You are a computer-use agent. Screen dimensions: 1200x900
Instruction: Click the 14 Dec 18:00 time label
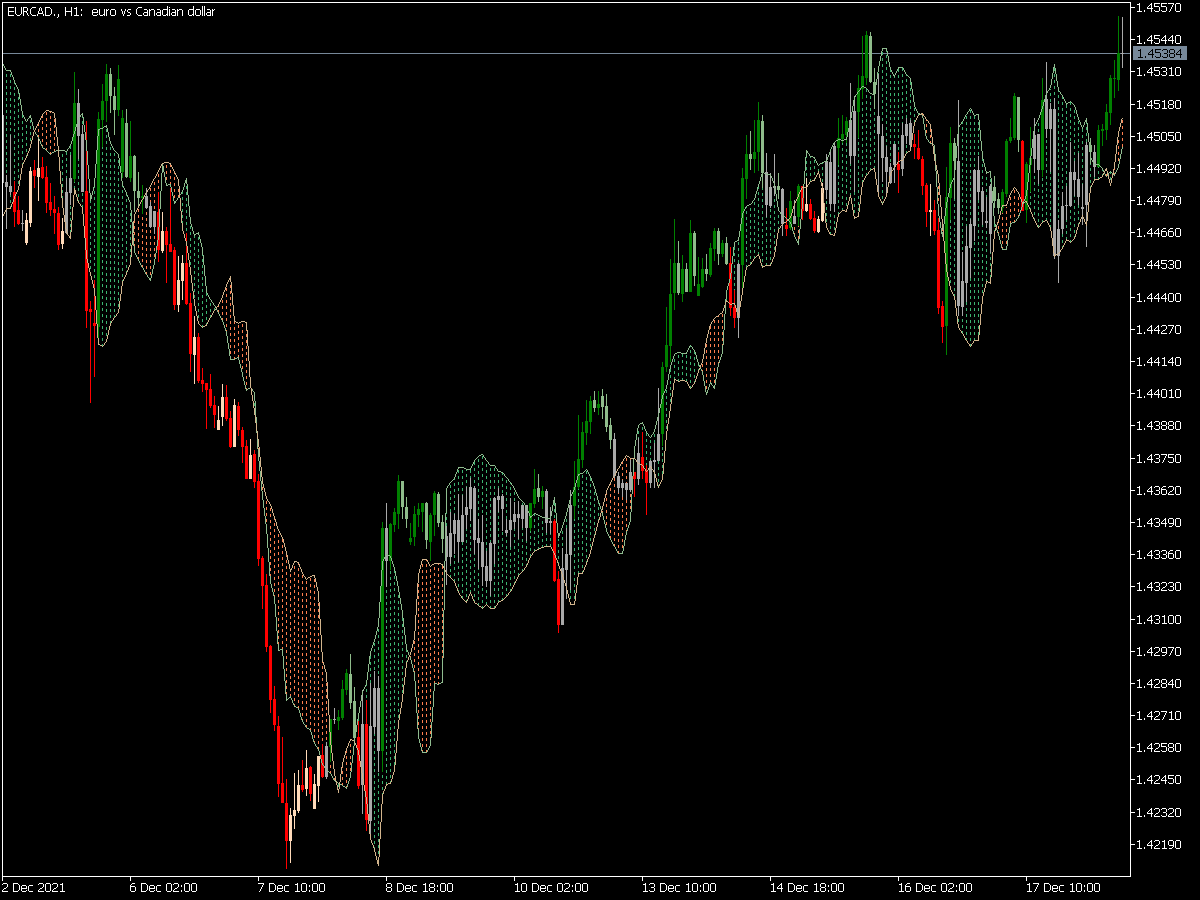(806, 887)
